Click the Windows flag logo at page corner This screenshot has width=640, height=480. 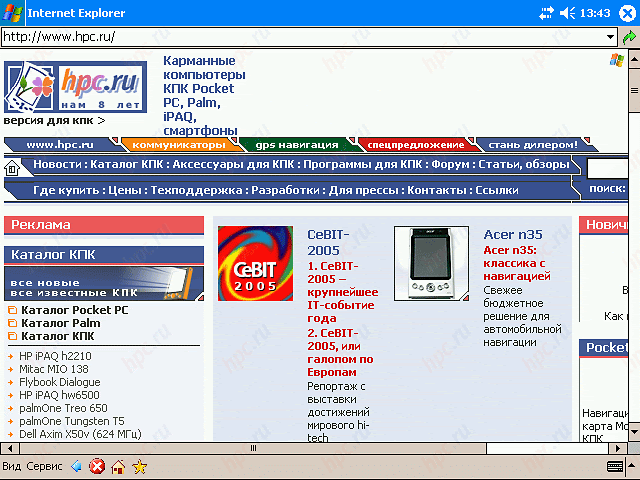617,60
